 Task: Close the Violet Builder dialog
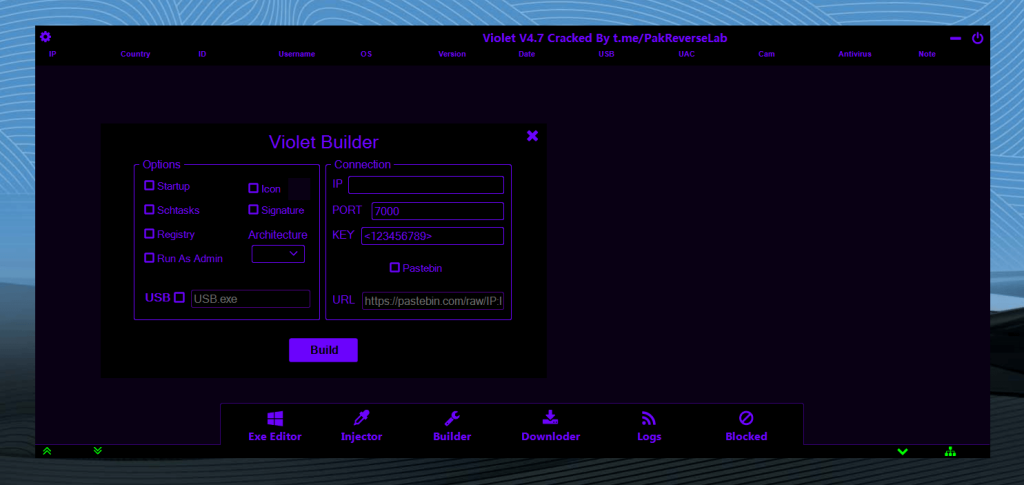tap(532, 136)
